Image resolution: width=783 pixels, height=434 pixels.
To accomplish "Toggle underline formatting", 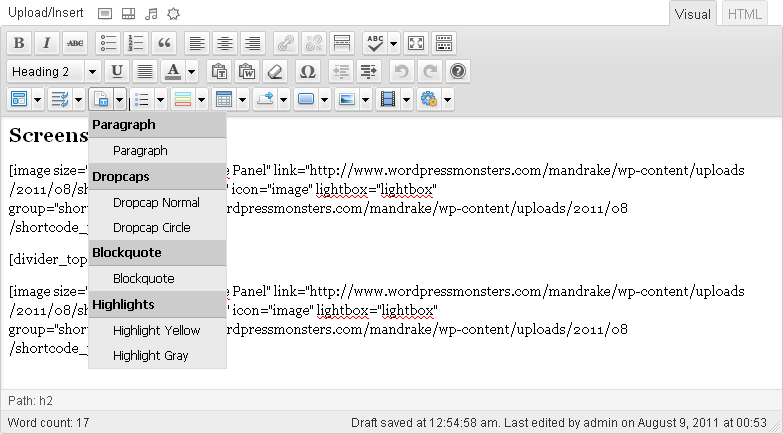I will tap(117, 71).
